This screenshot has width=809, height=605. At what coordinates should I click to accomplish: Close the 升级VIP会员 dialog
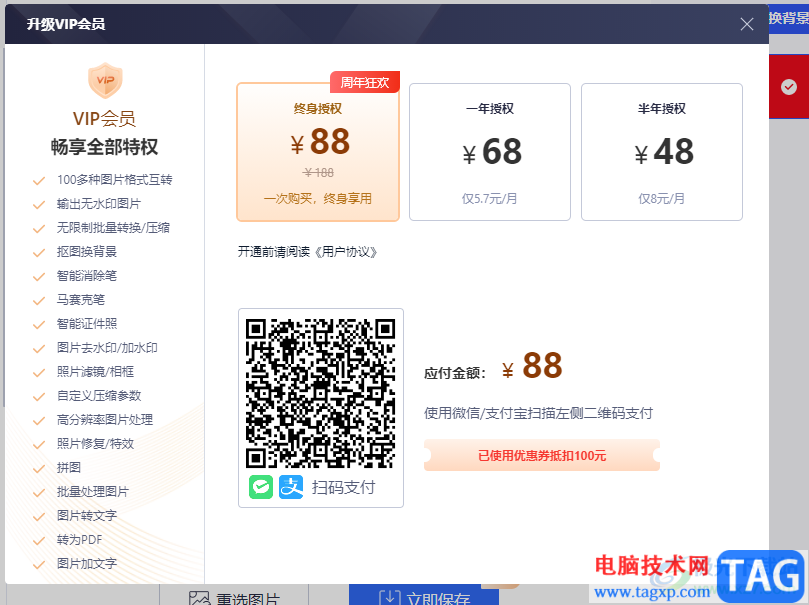tap(747, 24)
